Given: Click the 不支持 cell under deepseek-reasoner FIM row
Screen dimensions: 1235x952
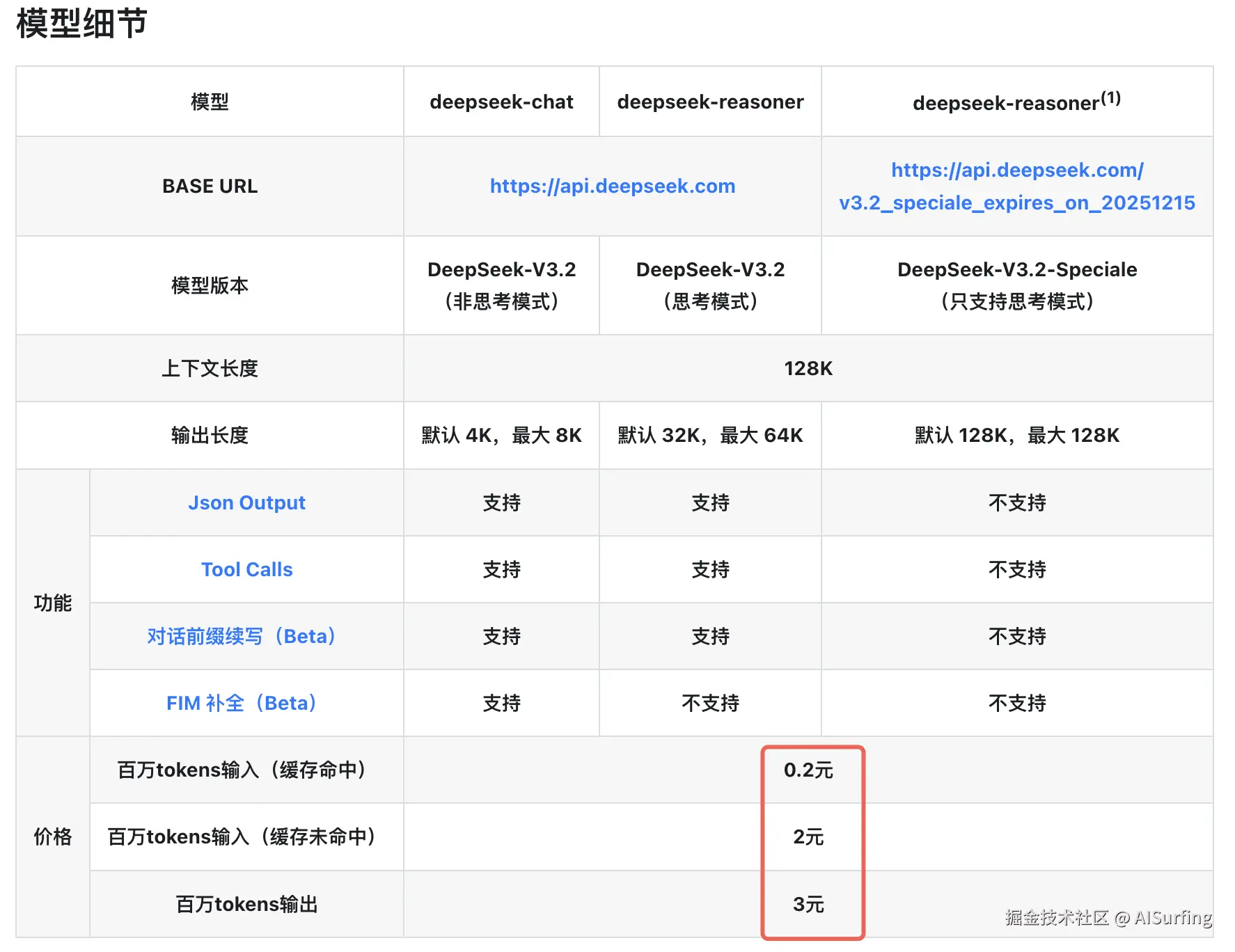Looking at the screenshot, I should 710,703.
